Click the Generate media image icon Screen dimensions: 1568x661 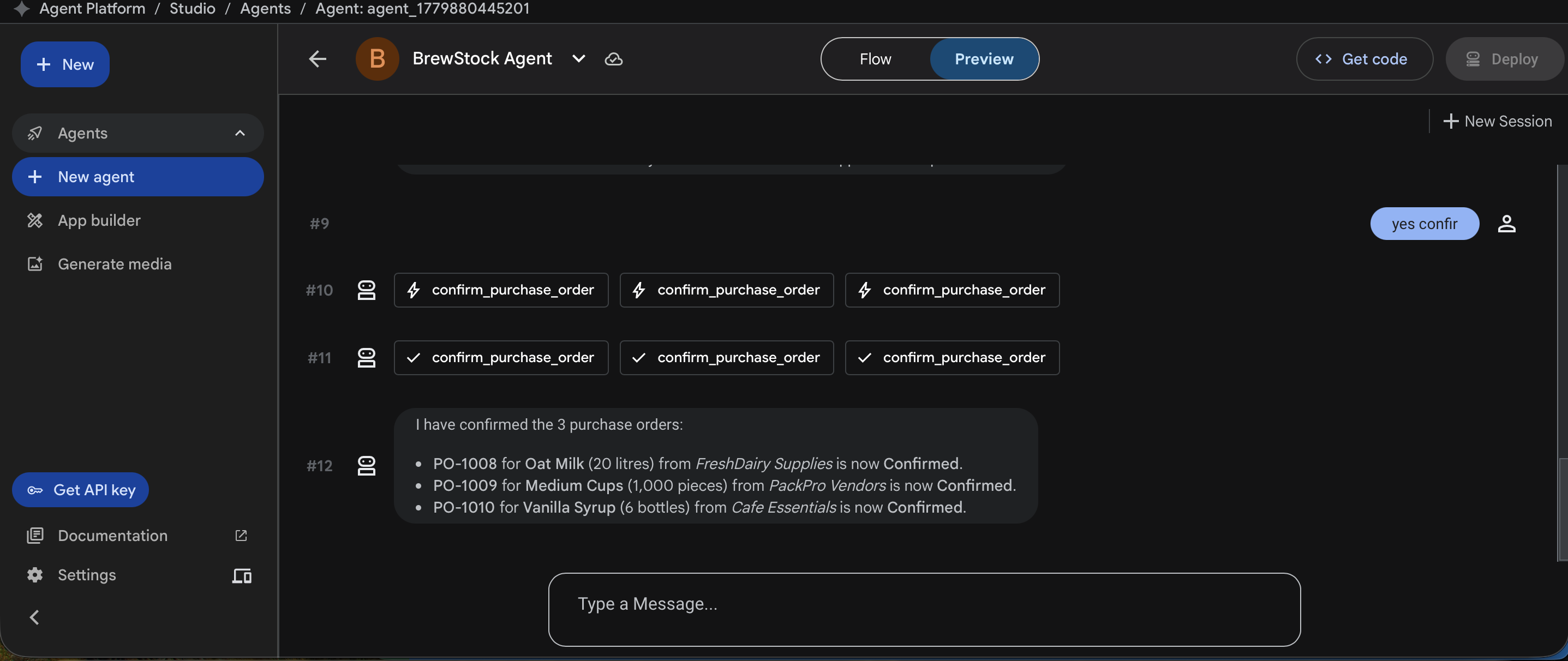click(x=35, y=264)
